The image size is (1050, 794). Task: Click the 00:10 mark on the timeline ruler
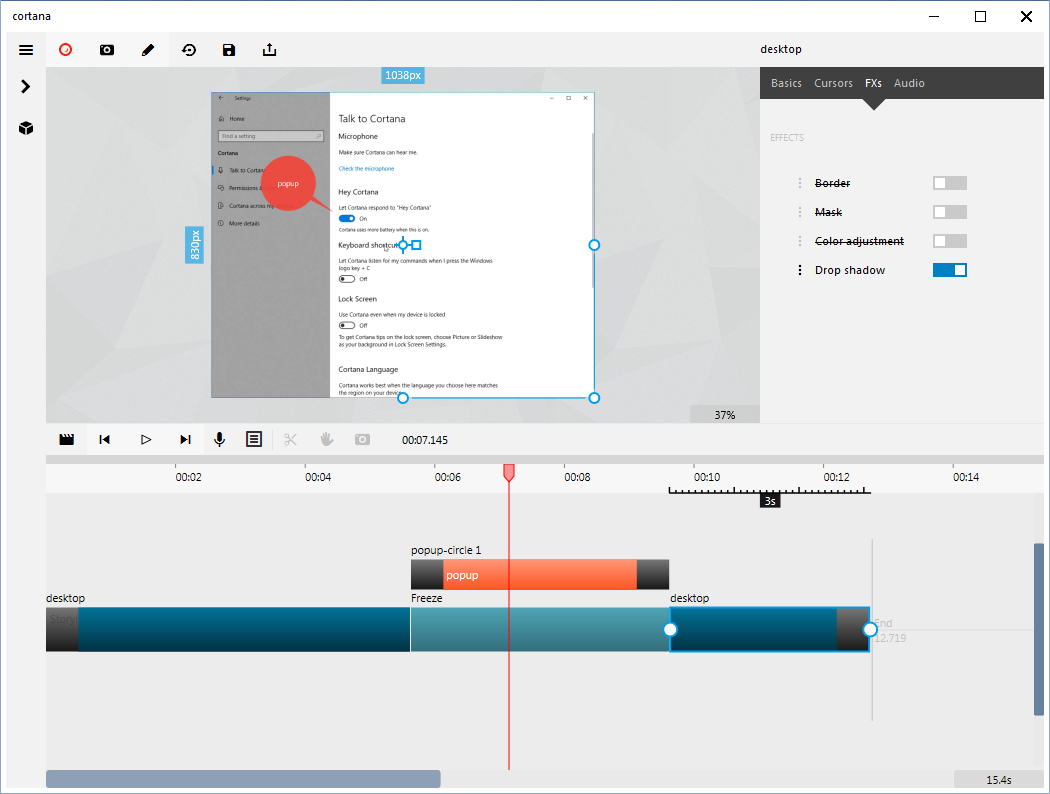[706, 477]
